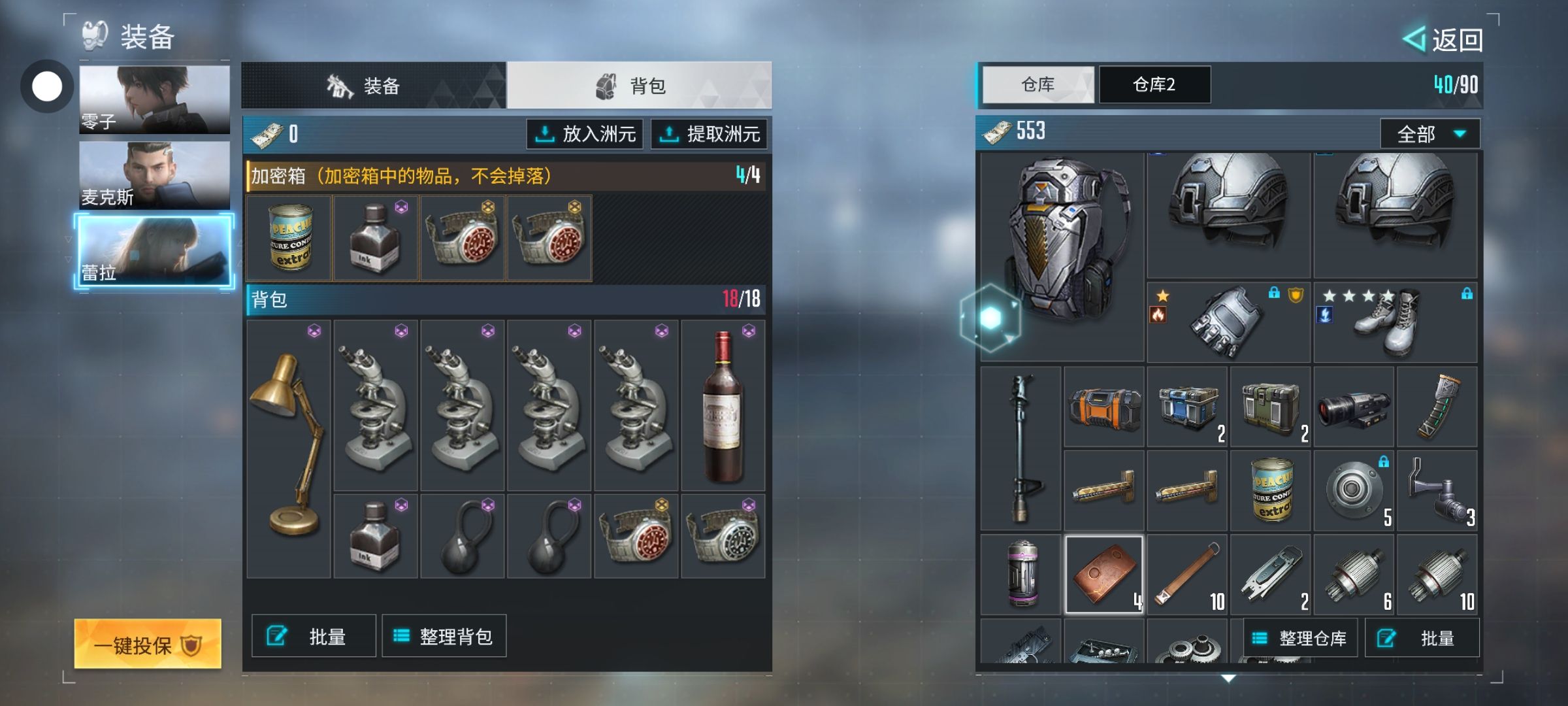Click the 放入洲元 deposit button
The height and width of the screenshot is (706, 1568).
(x=585, y=134)
